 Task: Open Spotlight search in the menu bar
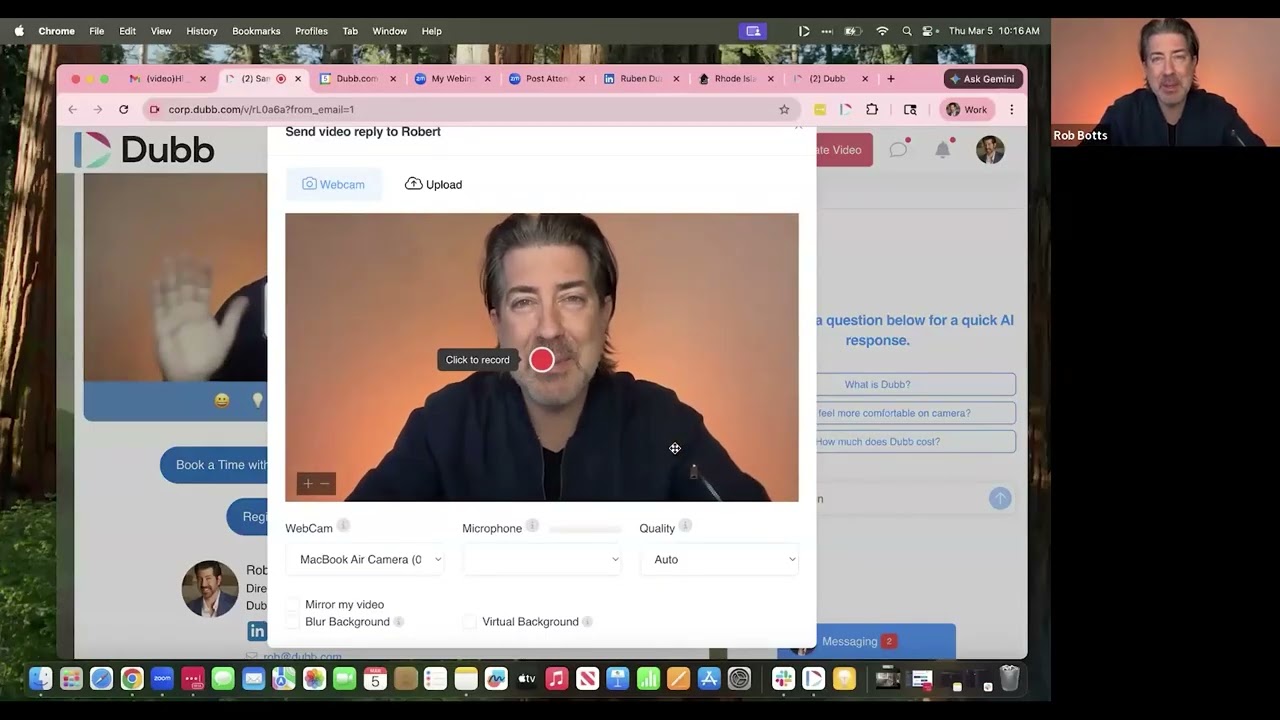coord(906,31)
